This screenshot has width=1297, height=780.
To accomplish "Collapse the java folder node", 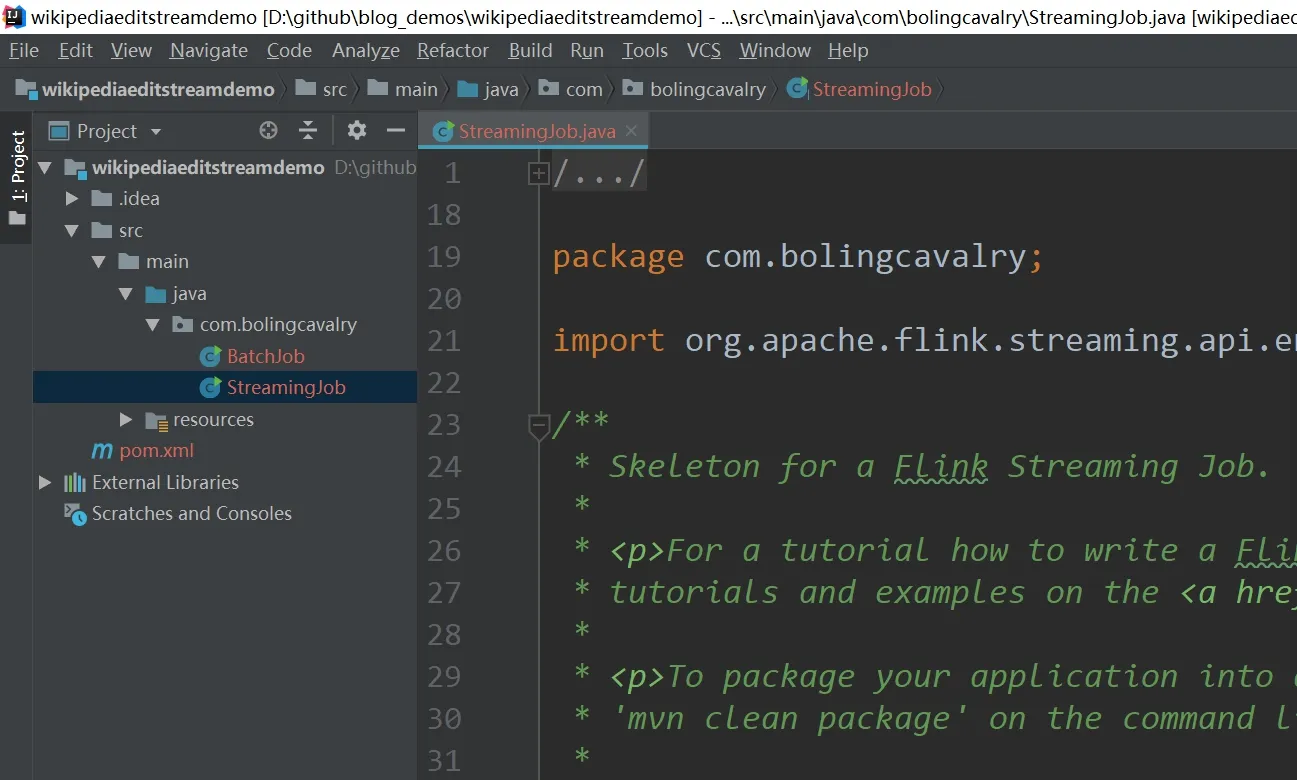I will coord(125,294).
